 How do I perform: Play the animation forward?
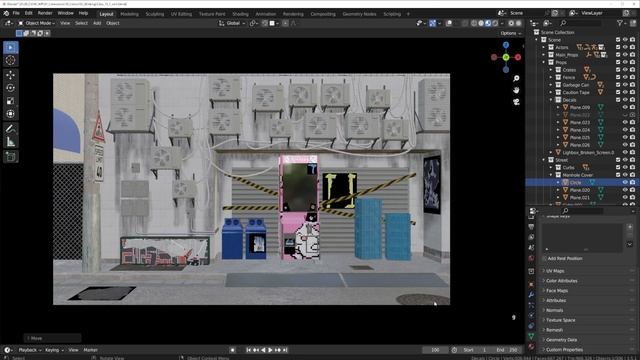coord(270,350)
